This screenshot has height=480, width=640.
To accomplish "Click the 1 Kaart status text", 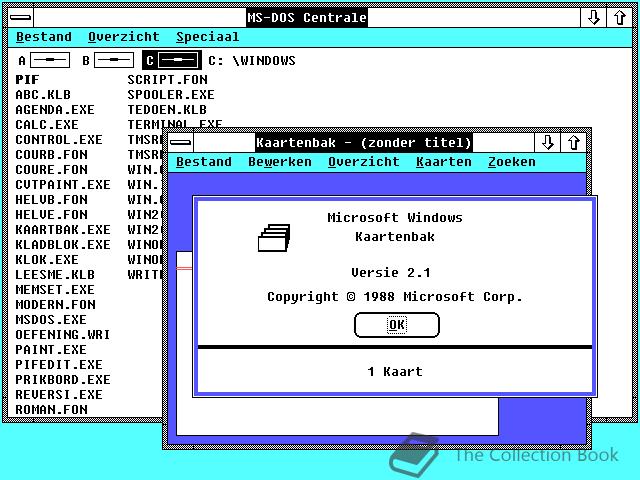I will click(395, 372).
